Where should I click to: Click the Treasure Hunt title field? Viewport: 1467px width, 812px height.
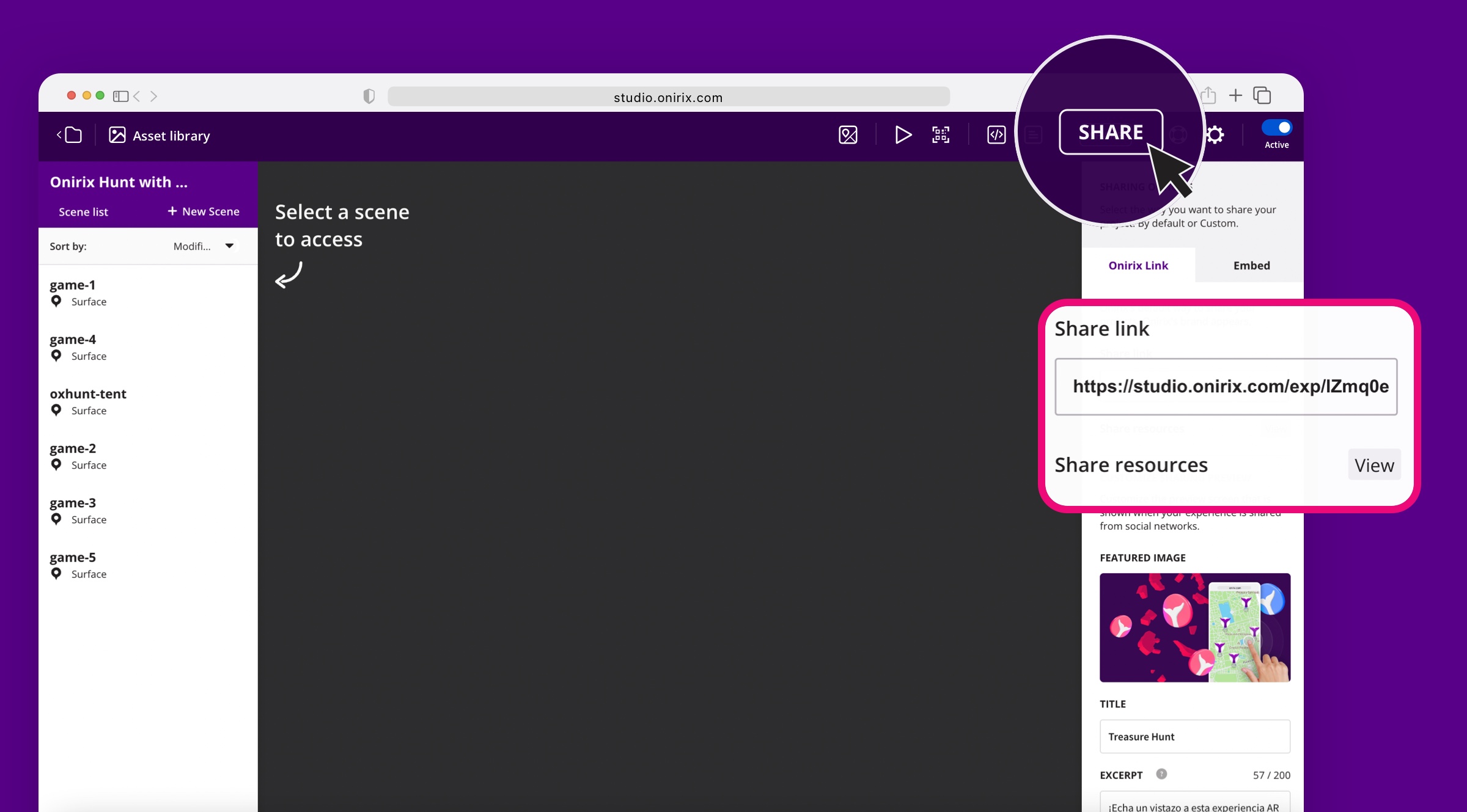coord(1194,736)
